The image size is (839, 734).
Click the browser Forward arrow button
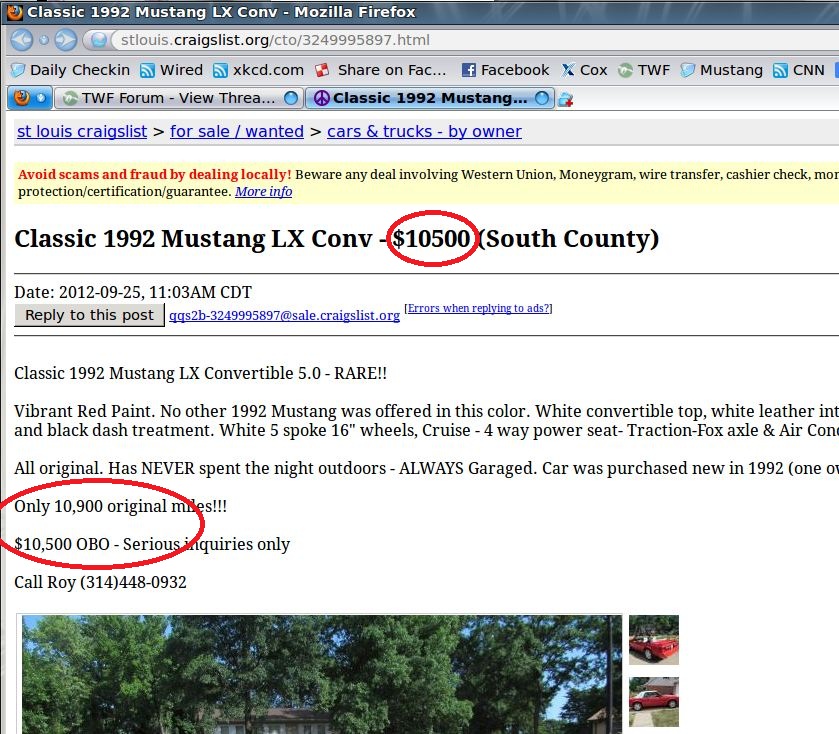65,41
